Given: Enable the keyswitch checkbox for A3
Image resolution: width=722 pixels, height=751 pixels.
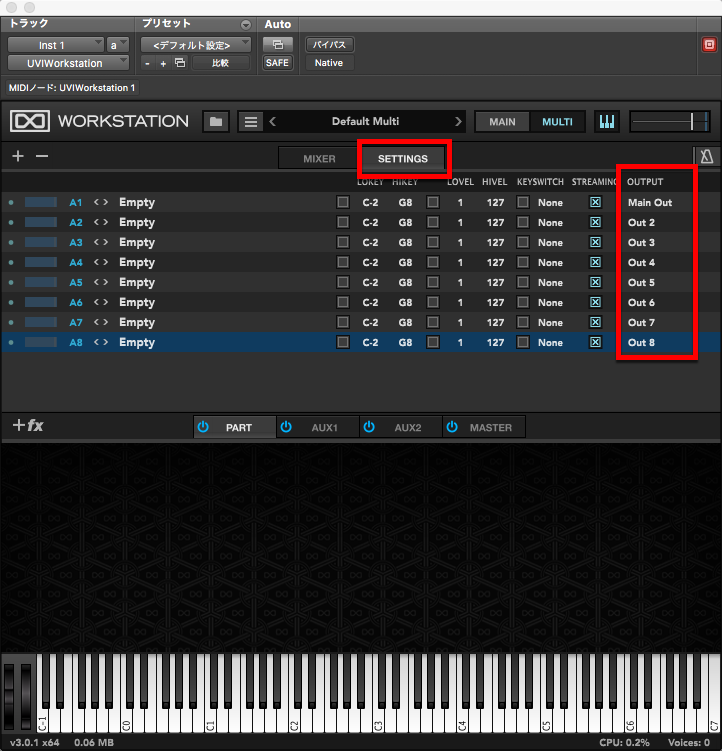Looking at the screenshot, I should (523, 242).
